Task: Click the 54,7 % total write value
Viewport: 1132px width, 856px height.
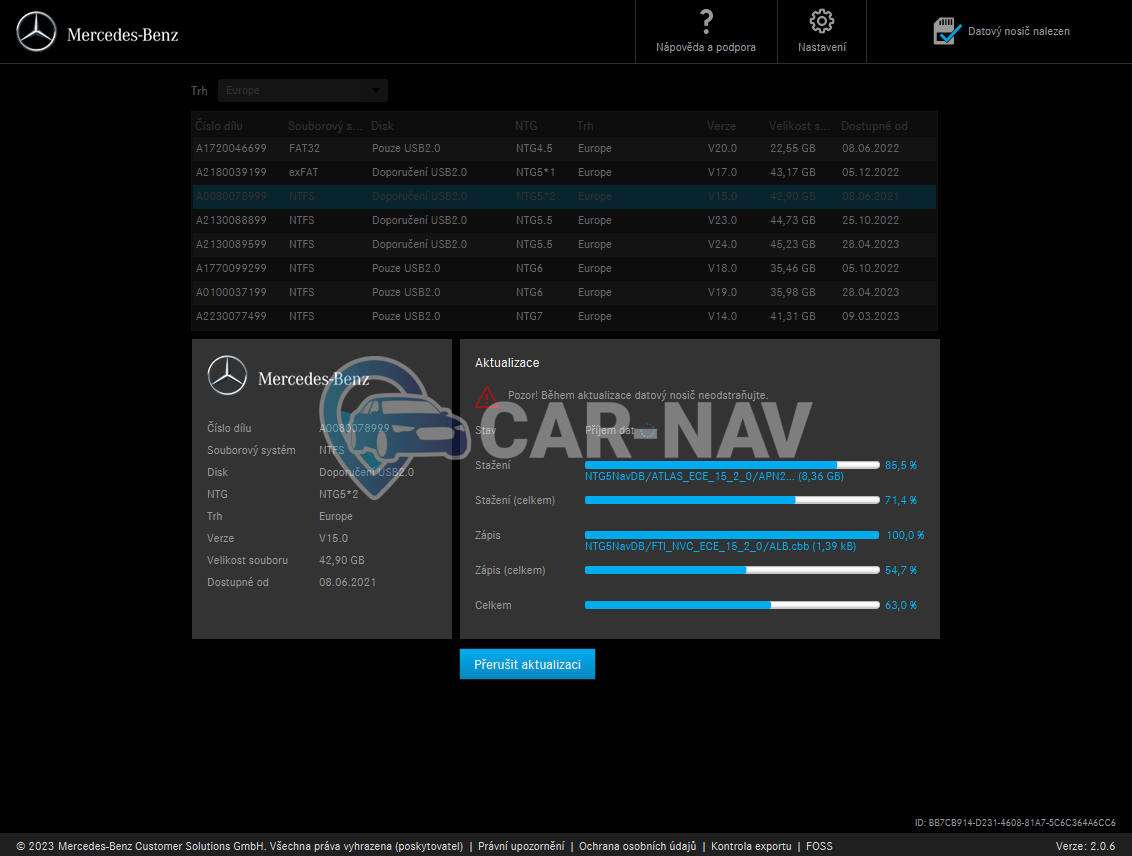Action: tap(901, 570)
